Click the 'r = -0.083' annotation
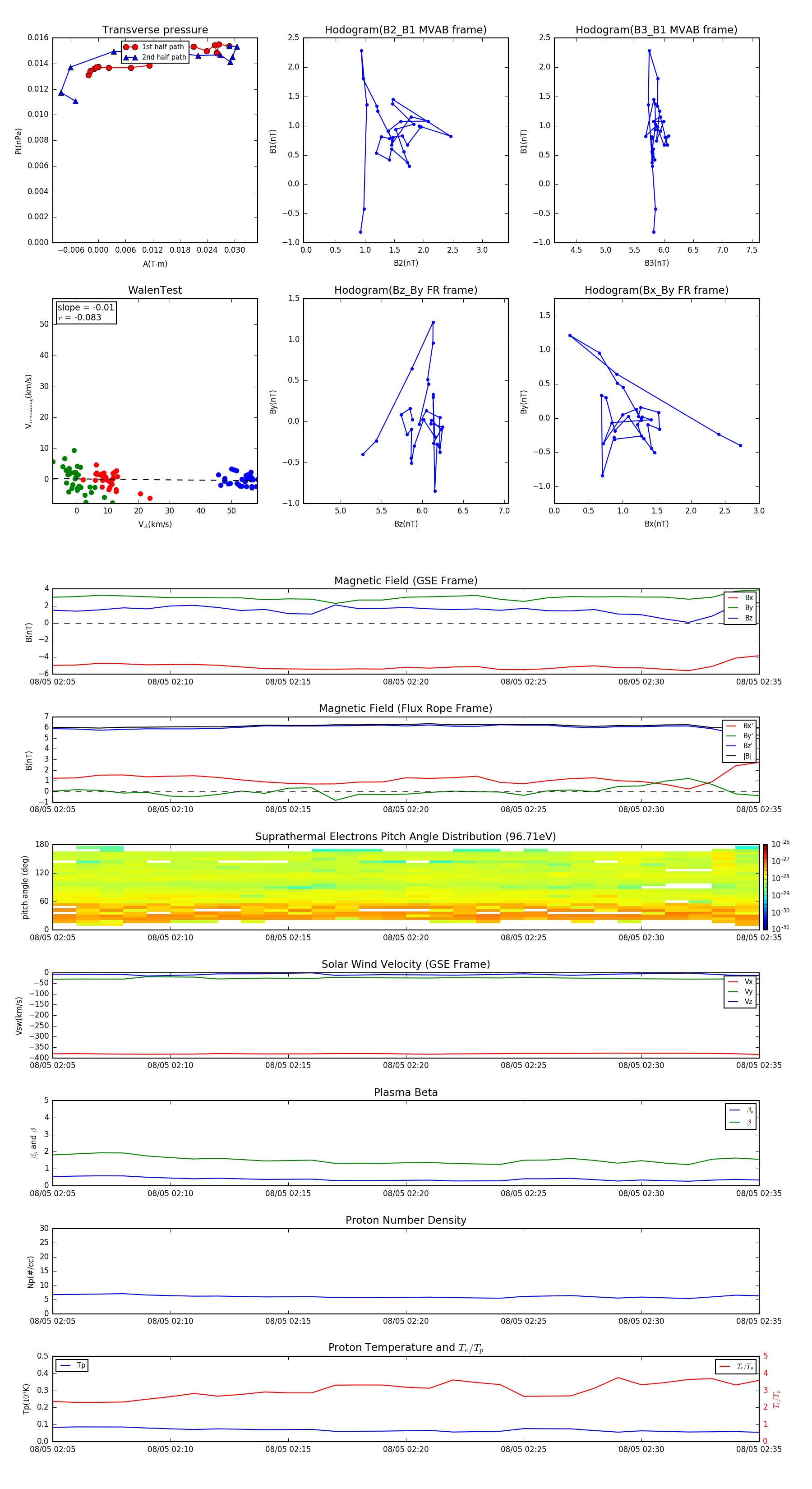This screenshot has height=1489, width=812. (x=80, y=317)
